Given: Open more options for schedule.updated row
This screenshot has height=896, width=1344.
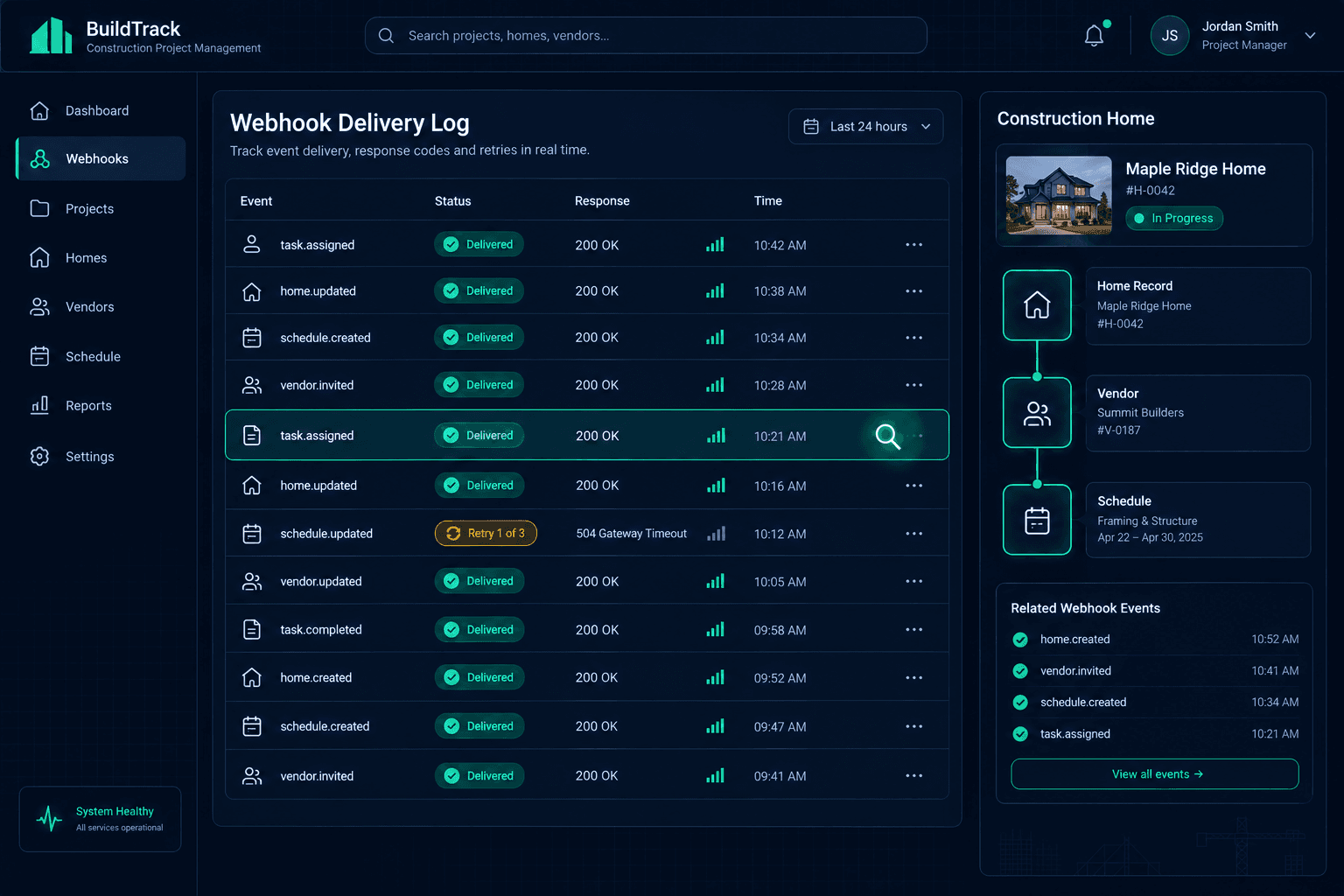Looking at the screenshot, I should [x=914, y=534].
